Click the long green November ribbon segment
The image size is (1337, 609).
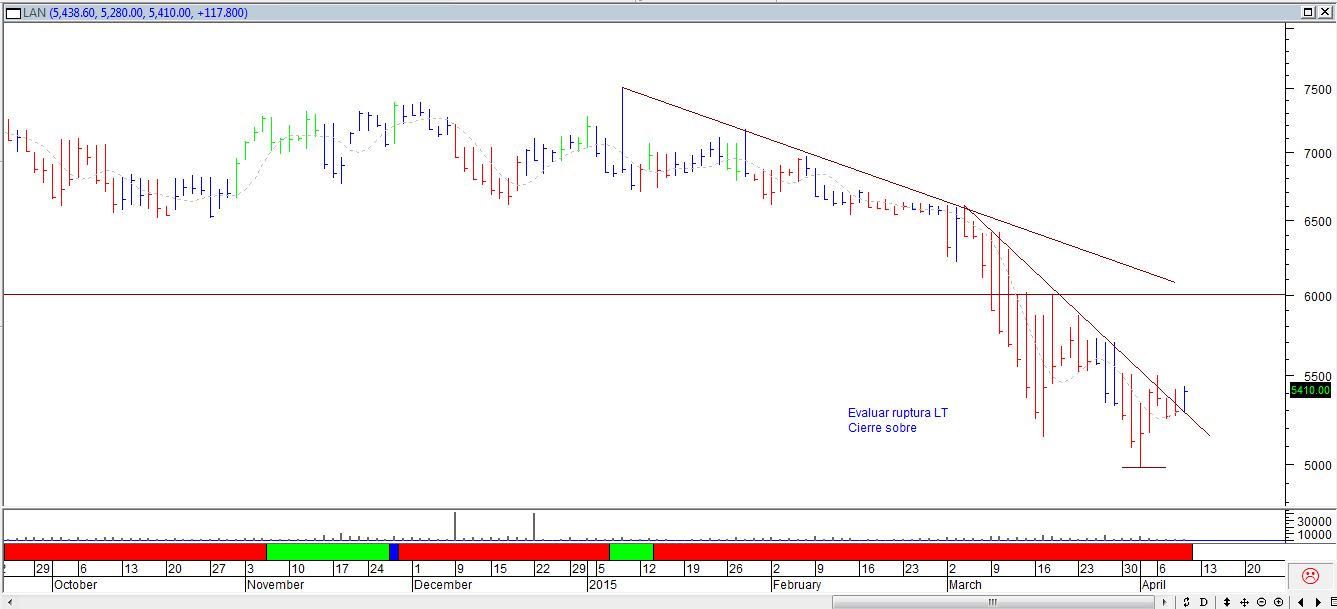pos(328,551)
